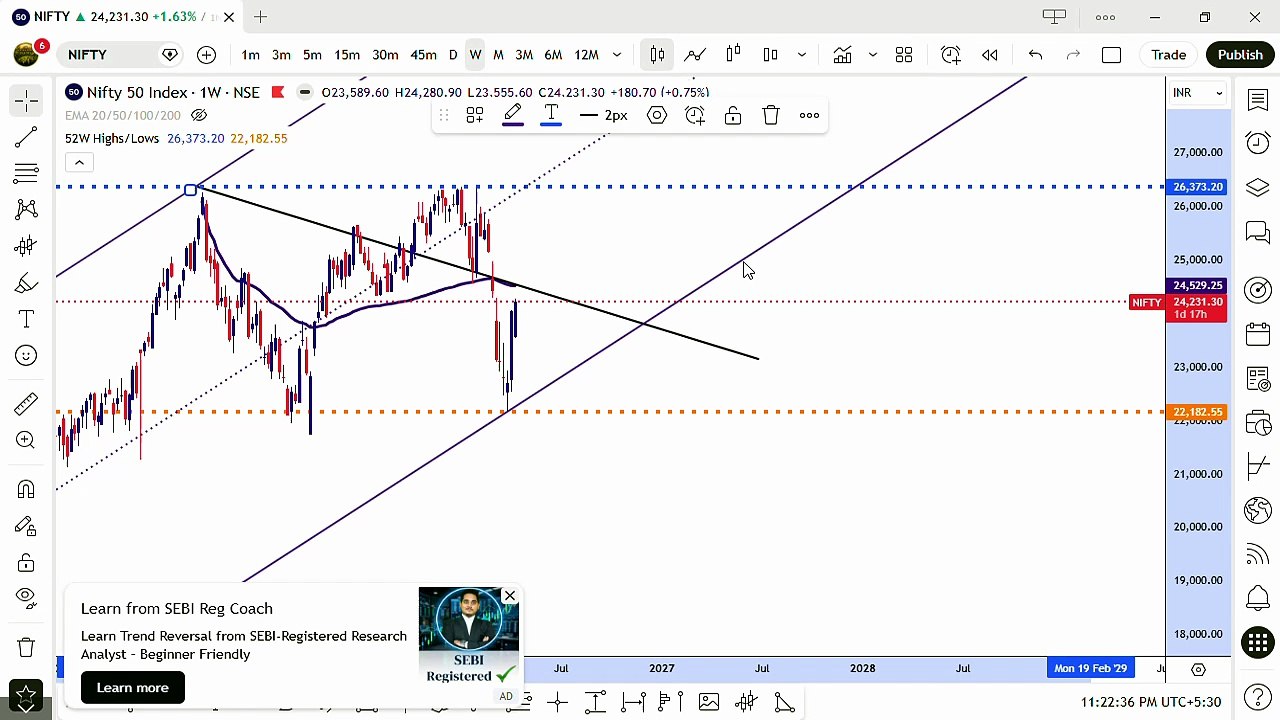Screen dimensions: 1280x720
Task: Create a price alert from the top toolbar
Action: click(x=951, y=55)
